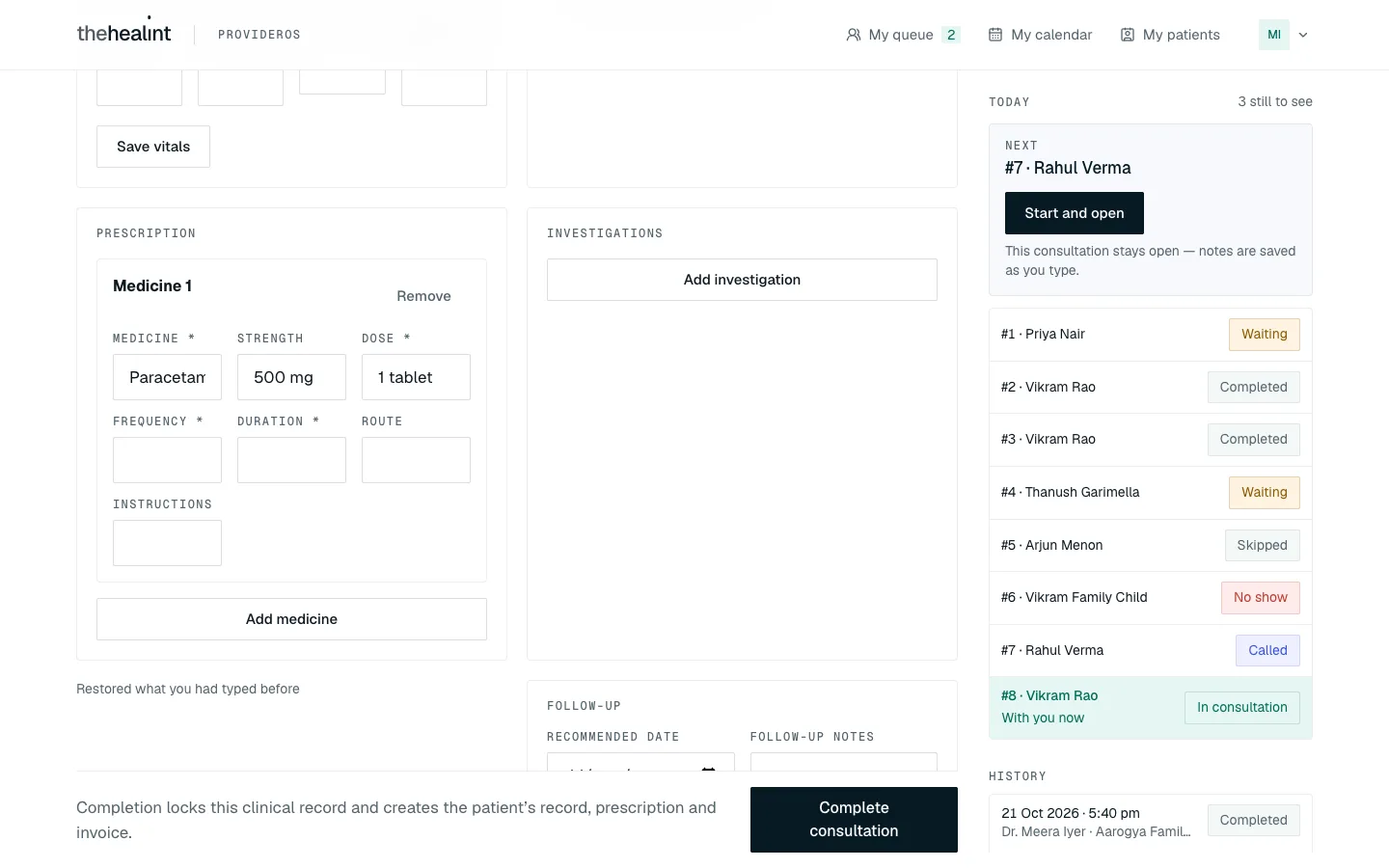The height and width of the screenshot is (868, 1389).
Task: Click the My patients icon
Action: 1128,35
